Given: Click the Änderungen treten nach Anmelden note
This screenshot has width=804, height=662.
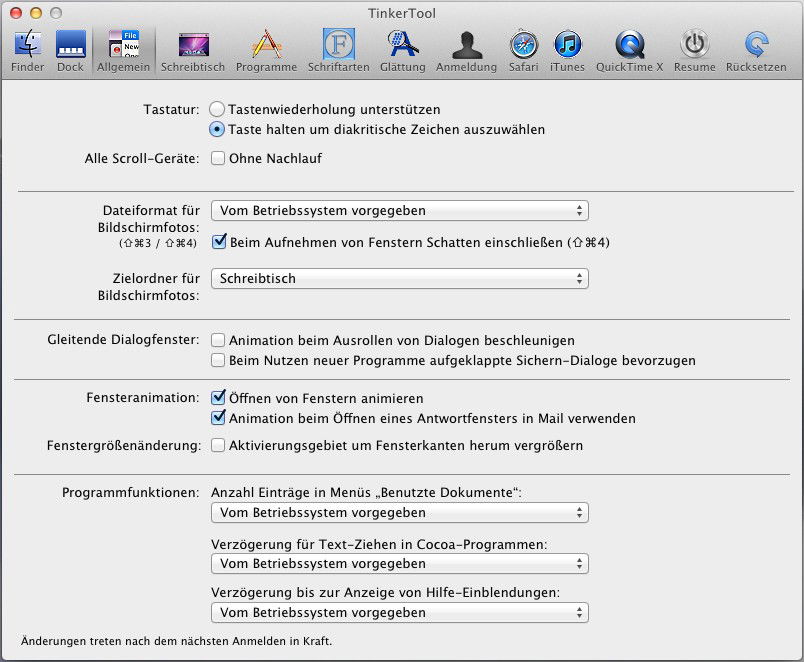Looking at the screenshot, I should pos(176,641).
